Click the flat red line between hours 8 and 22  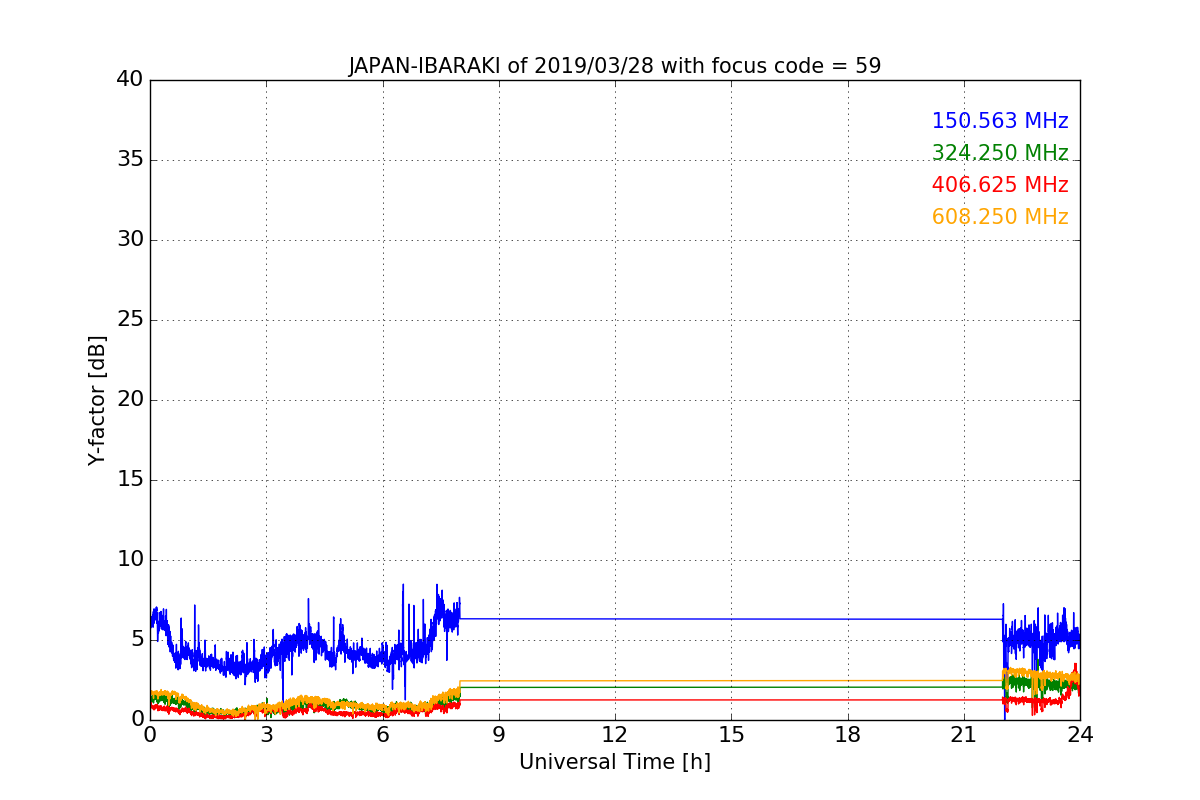[730, 699]
